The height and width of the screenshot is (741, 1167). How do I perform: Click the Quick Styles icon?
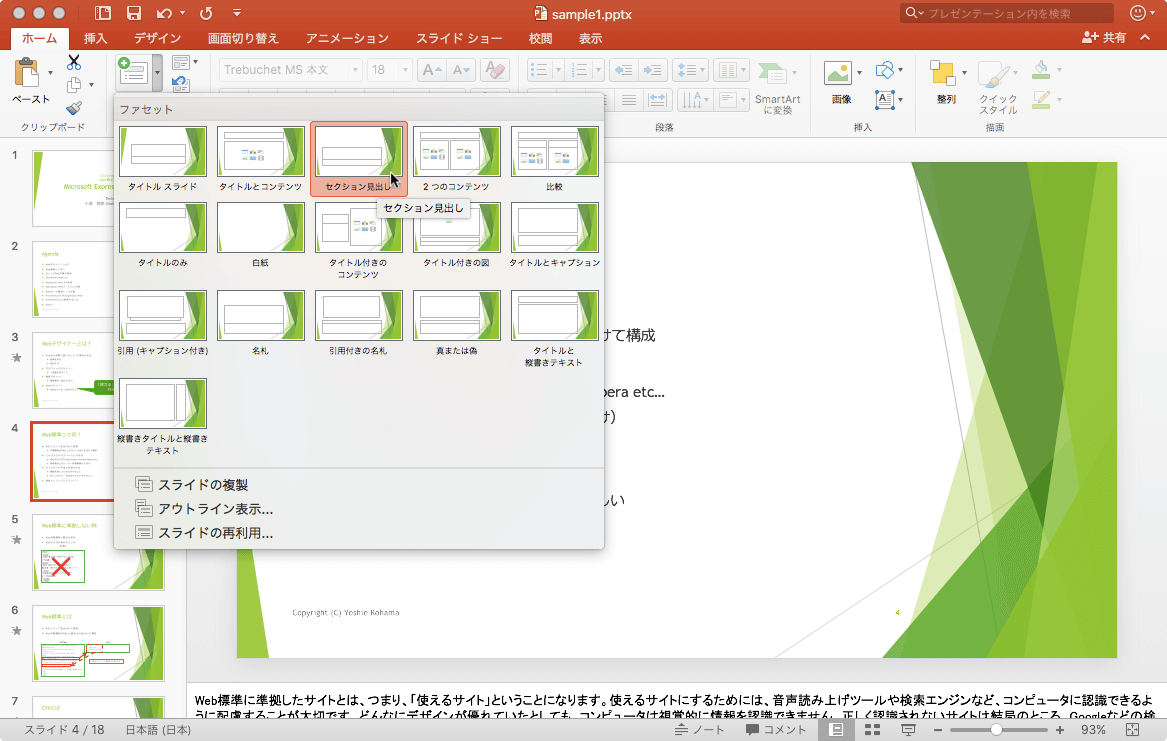[x=994, y=75]
